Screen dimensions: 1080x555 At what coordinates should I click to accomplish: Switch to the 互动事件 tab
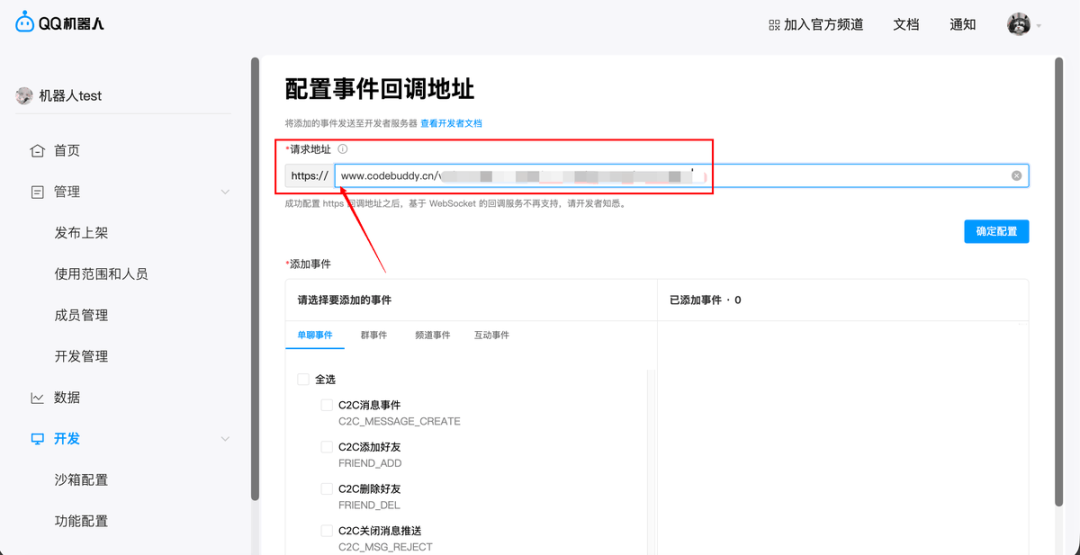click(492, 335)
